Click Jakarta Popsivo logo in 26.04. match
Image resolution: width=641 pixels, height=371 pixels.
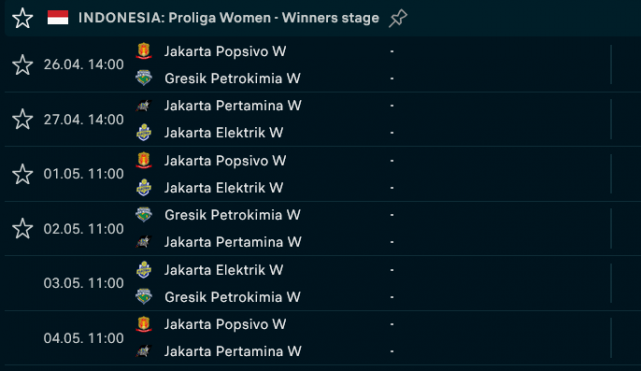coord(144,51)
